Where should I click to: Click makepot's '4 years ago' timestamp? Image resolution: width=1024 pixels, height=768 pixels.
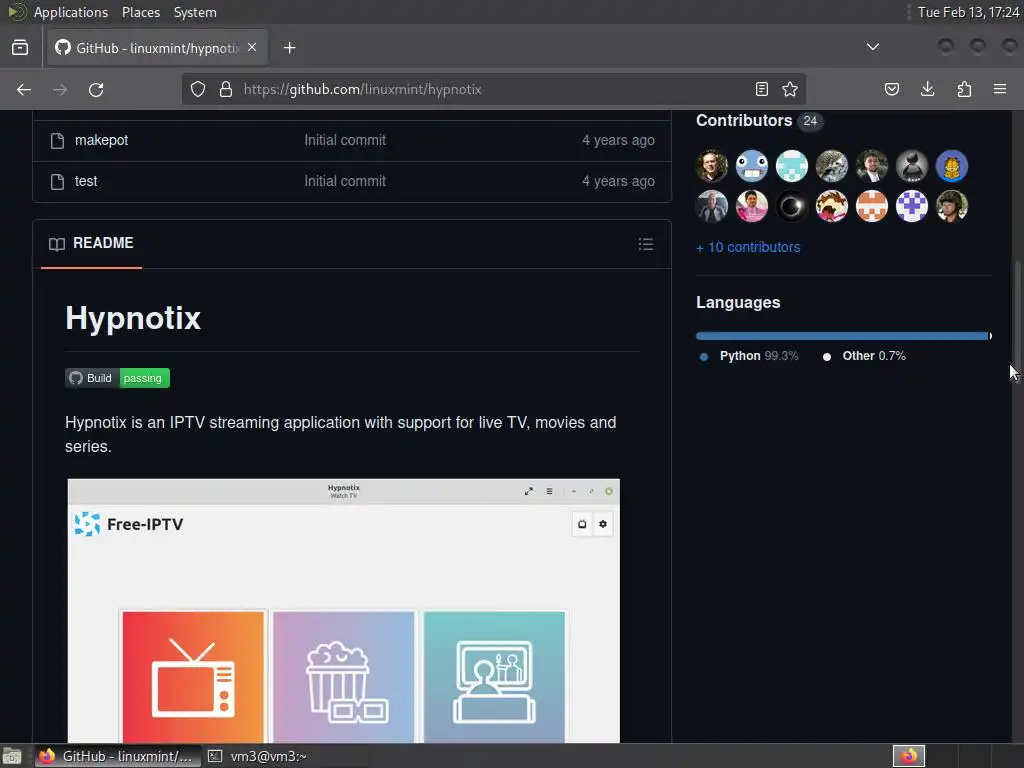[618, 140]
